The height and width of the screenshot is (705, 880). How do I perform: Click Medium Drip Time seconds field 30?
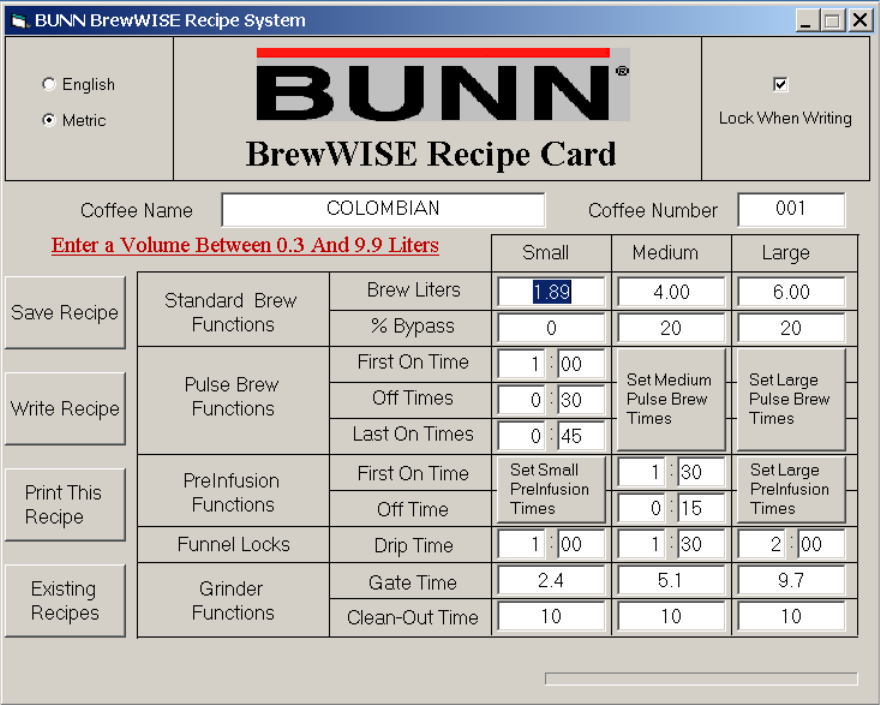coord(702,544)
